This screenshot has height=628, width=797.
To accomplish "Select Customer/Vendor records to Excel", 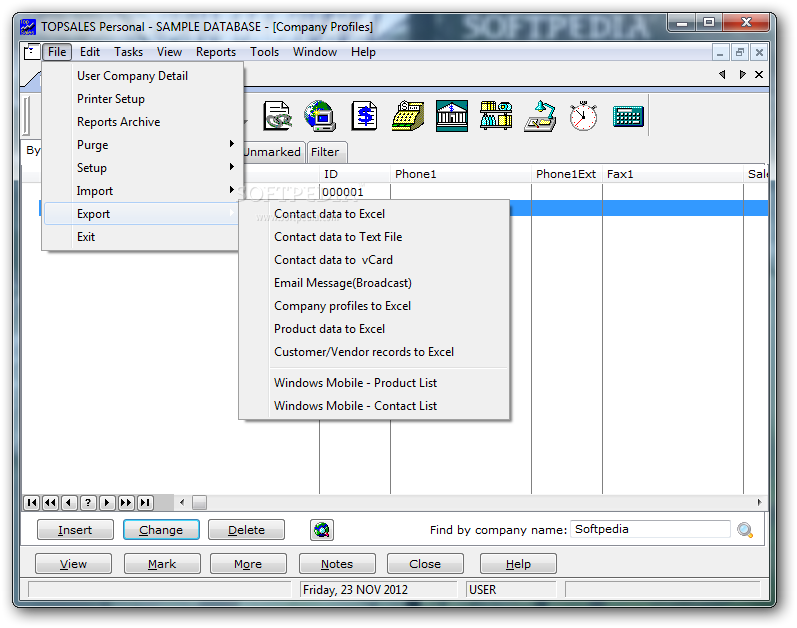I will (375, 352).
